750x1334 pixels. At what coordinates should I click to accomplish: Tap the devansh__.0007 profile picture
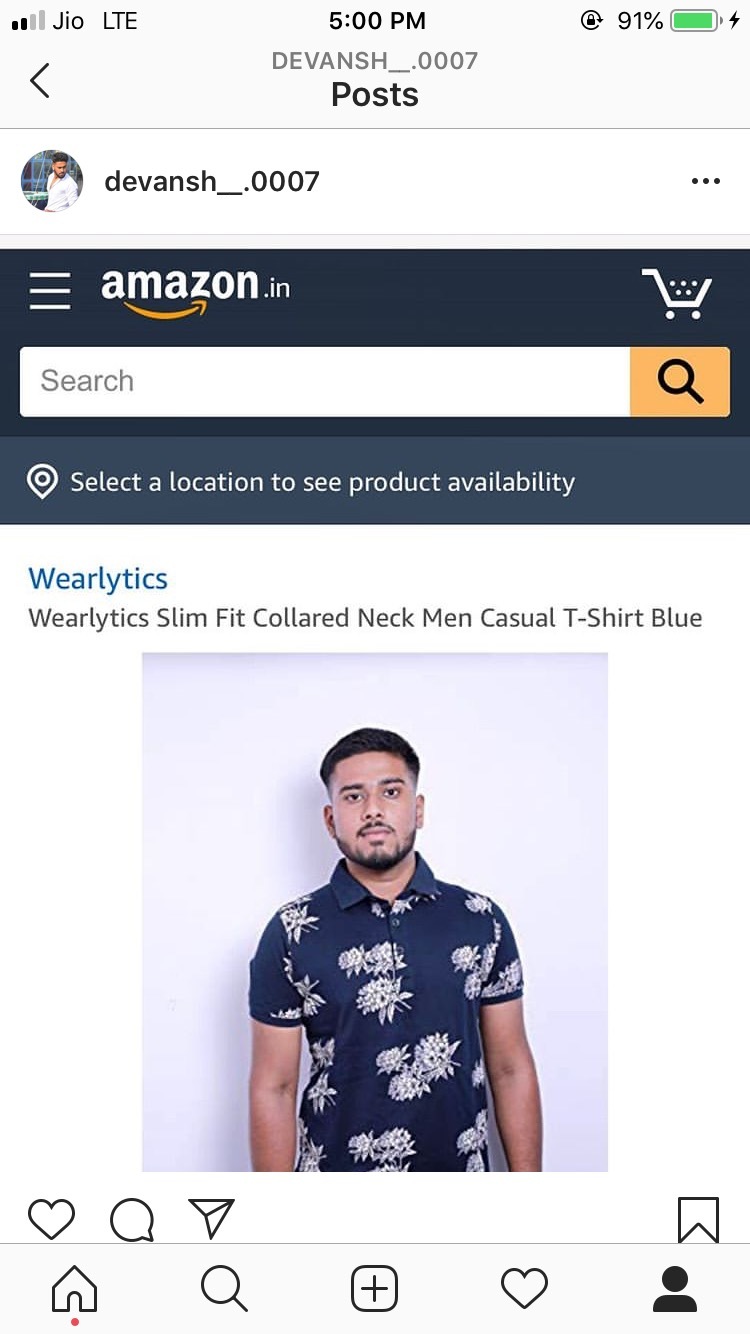[x=51, y=181]
